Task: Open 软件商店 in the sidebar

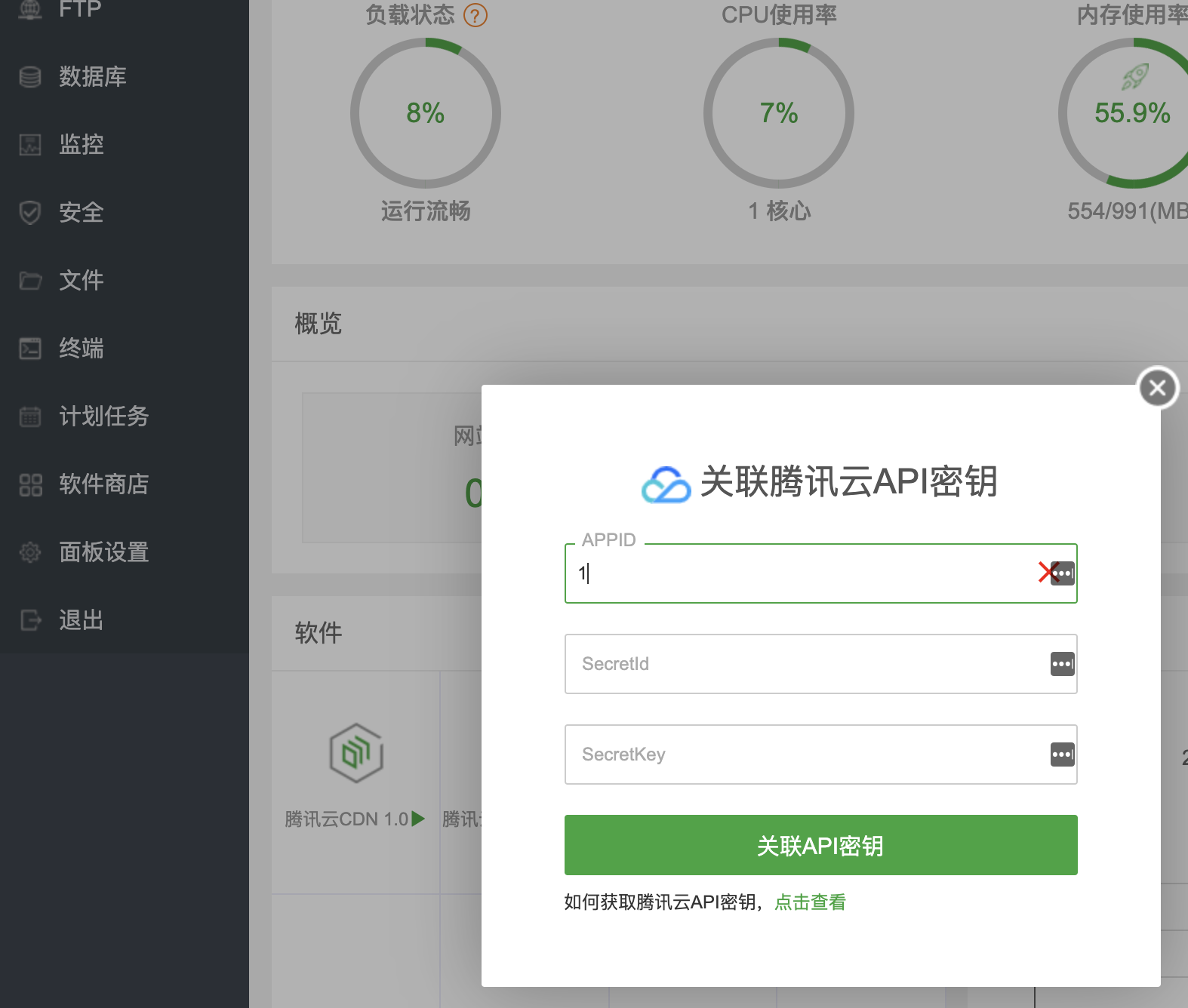Action: [125, 484]
